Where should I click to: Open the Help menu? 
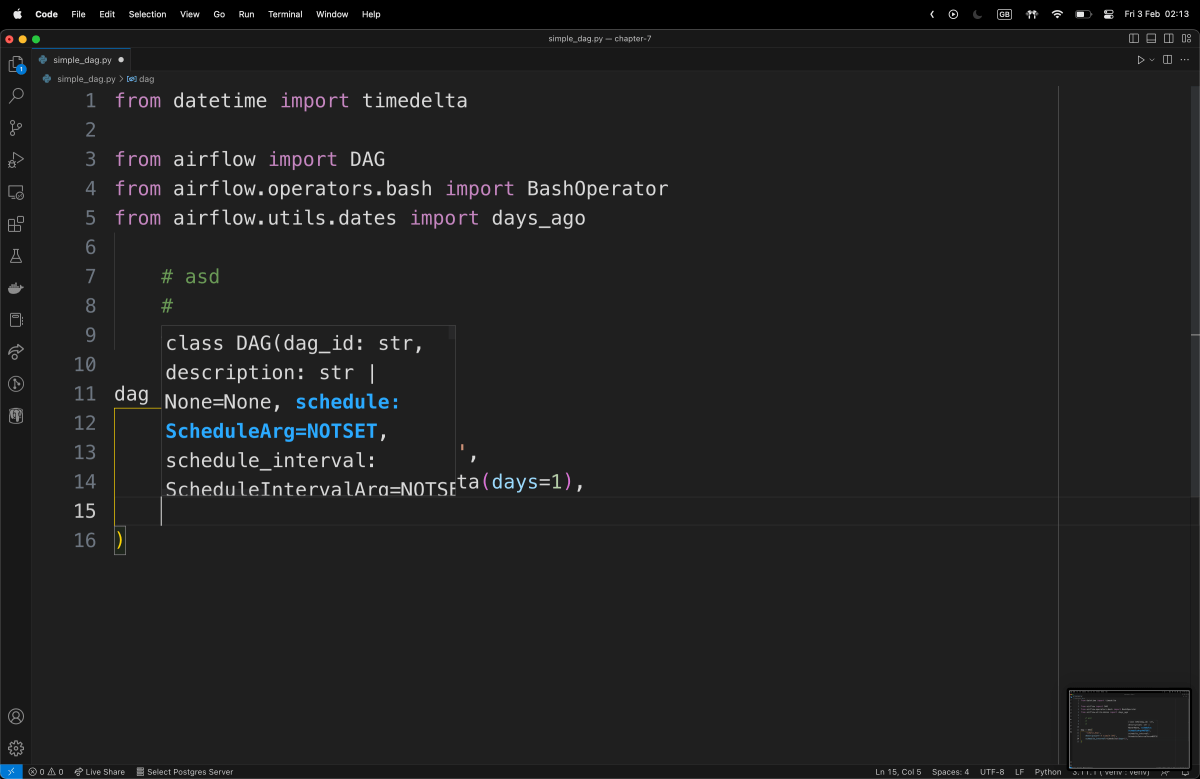coord(371,14)
